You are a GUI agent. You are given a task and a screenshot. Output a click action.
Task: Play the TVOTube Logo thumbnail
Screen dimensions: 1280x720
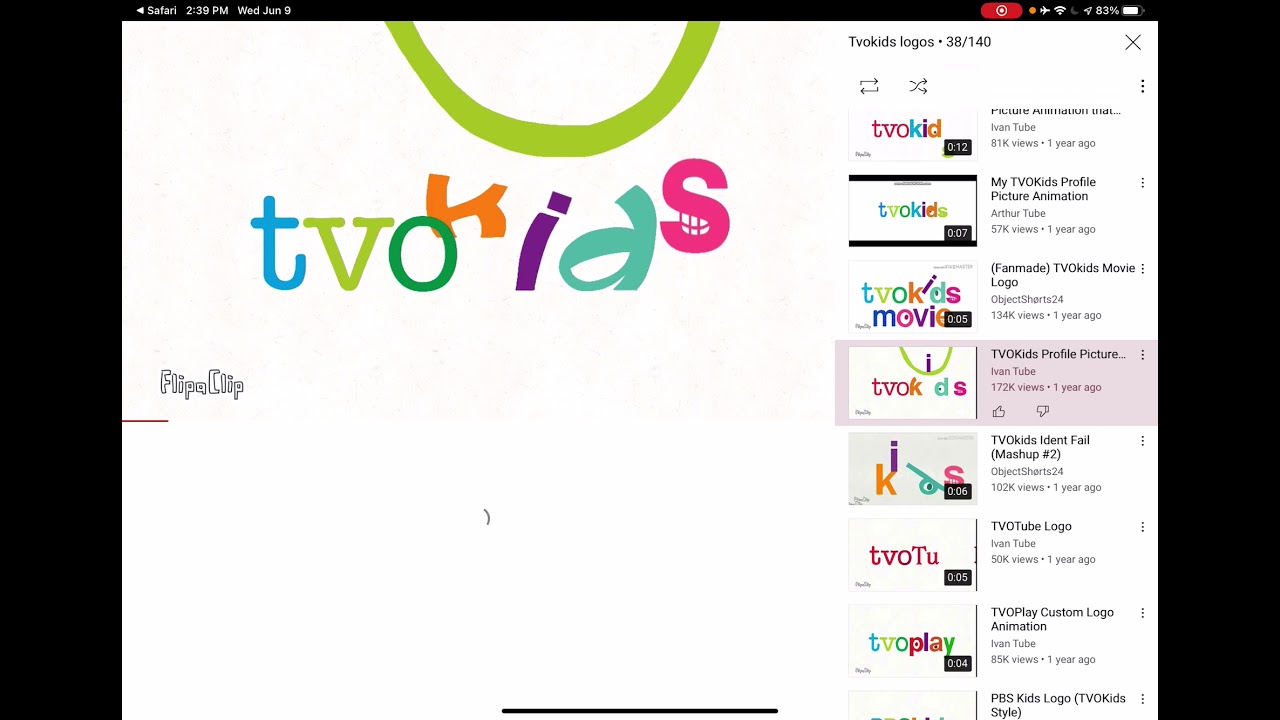click(912, 555)
